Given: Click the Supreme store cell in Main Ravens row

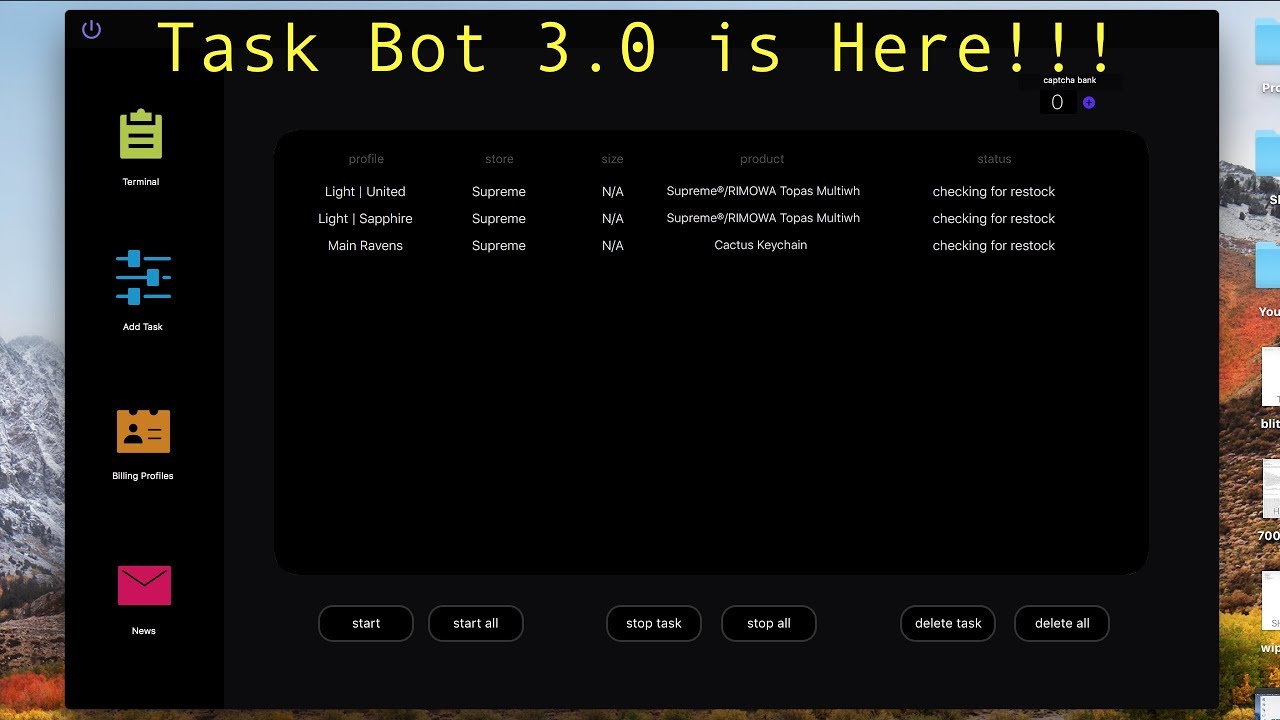Looking at the screenshot, I should (499, 245).
